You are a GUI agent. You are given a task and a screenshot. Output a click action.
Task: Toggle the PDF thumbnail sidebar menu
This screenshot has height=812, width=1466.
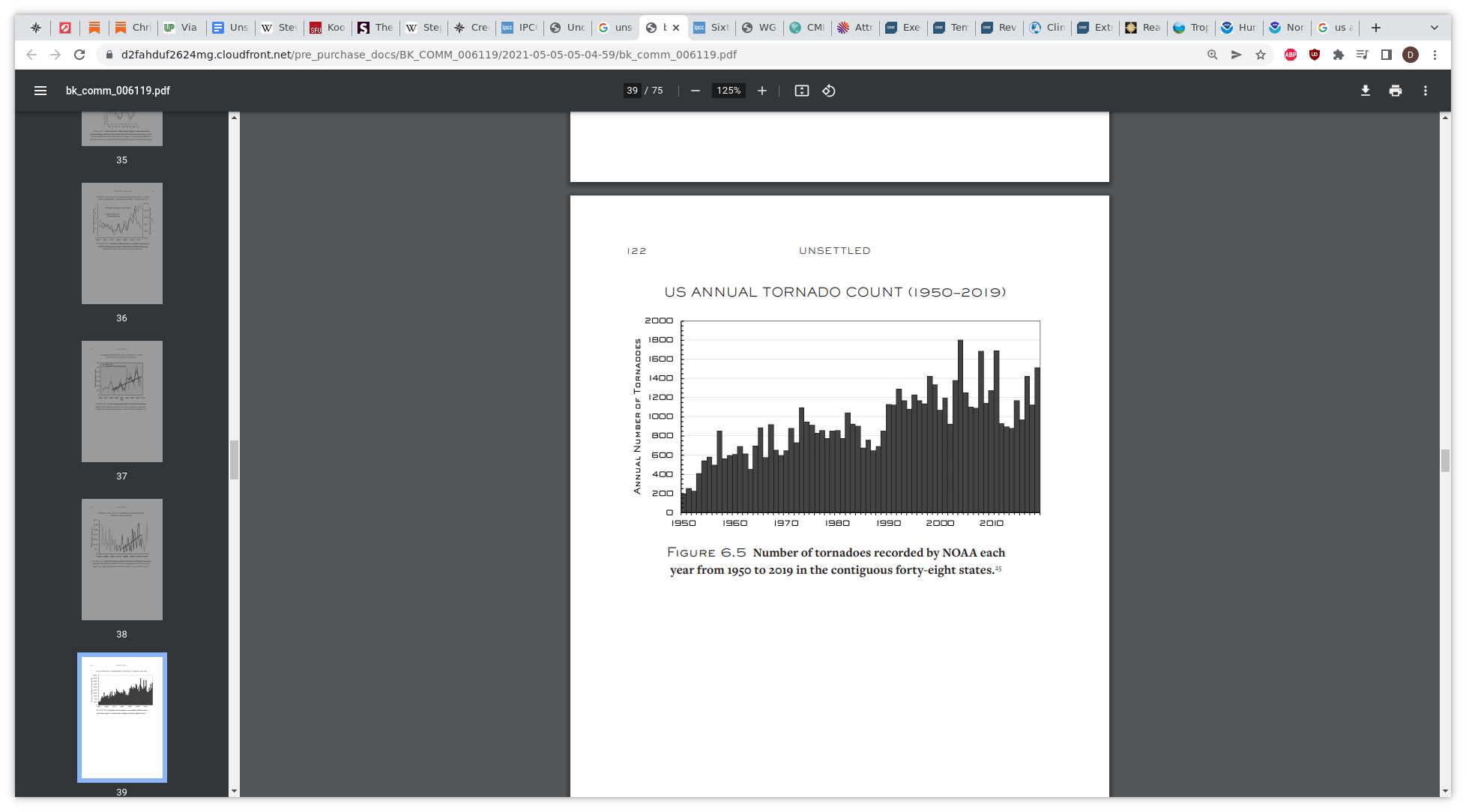coord(40,91)
